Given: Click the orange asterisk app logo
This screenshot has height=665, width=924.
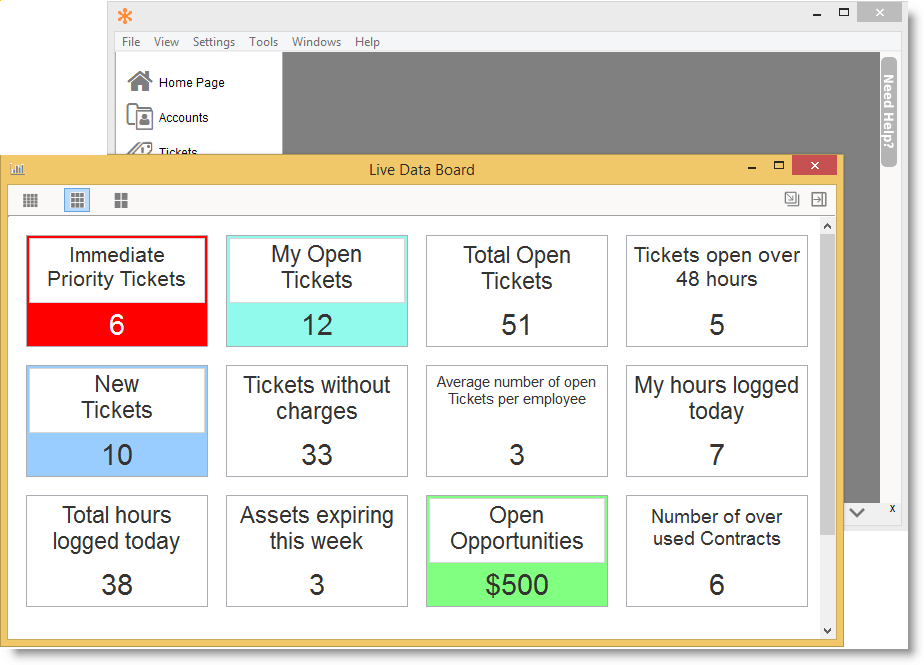Looking at the screenshot, I should [x=125, y=16].
